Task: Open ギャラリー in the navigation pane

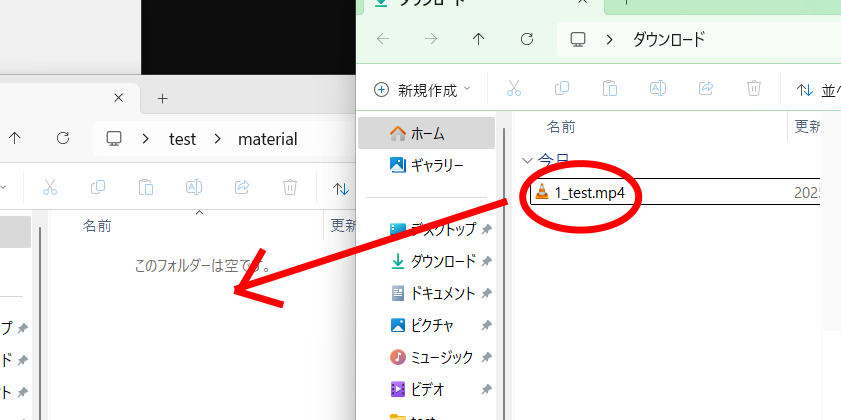Action: click(x=426, y=165)
